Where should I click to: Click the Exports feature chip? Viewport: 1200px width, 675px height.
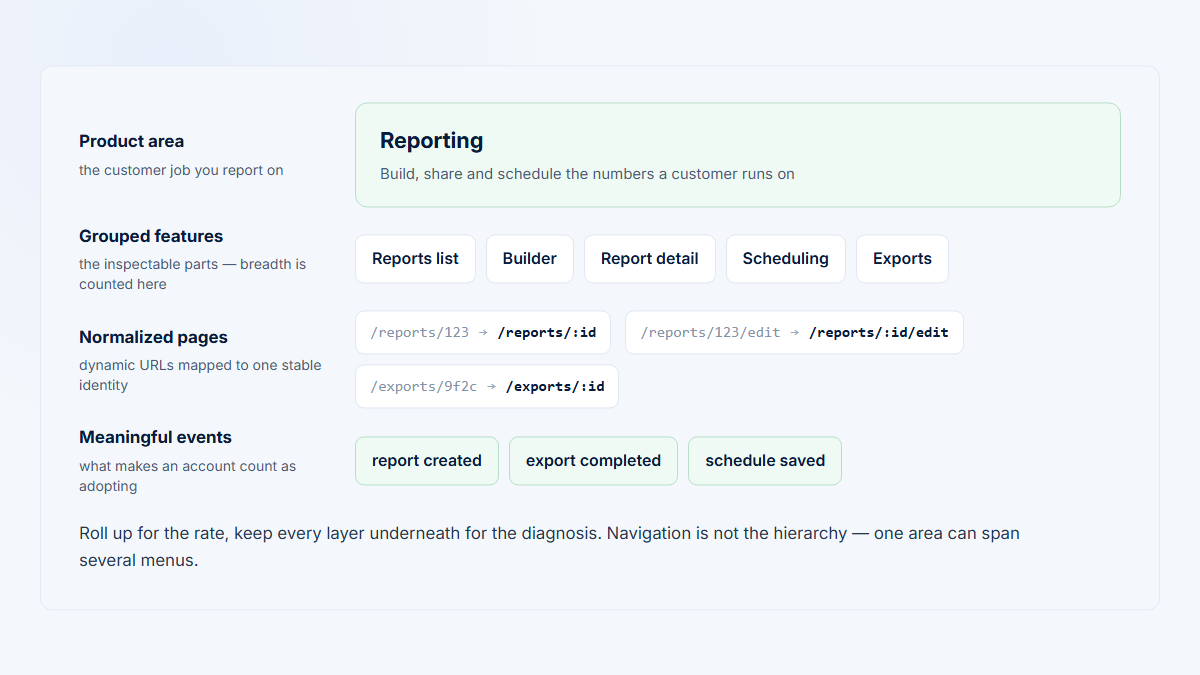click(902, 259)
